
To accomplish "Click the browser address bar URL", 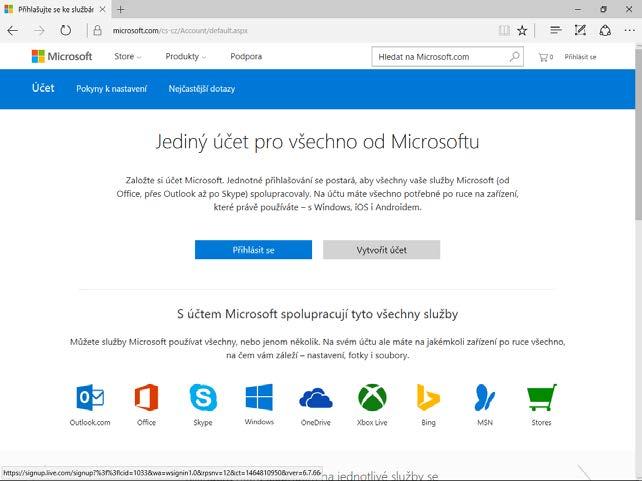I will pos(180,31).
